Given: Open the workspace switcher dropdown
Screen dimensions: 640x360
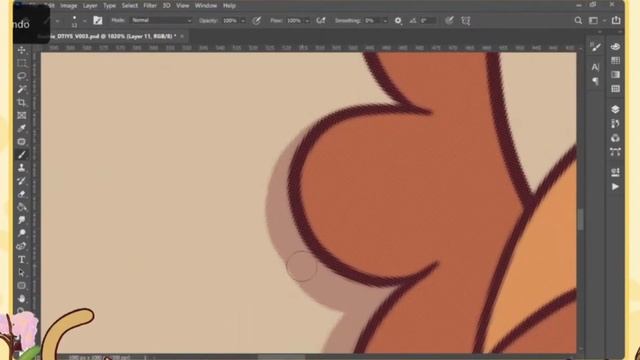Looking at the screenshot, I should [x=596, y=20].
